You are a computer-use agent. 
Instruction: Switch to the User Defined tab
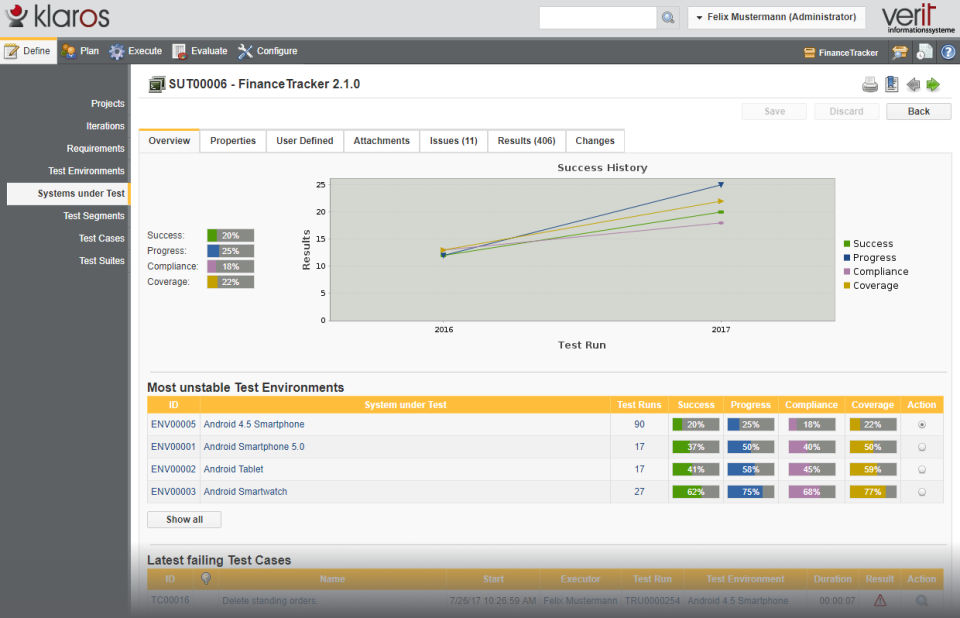tap(304, 141)
